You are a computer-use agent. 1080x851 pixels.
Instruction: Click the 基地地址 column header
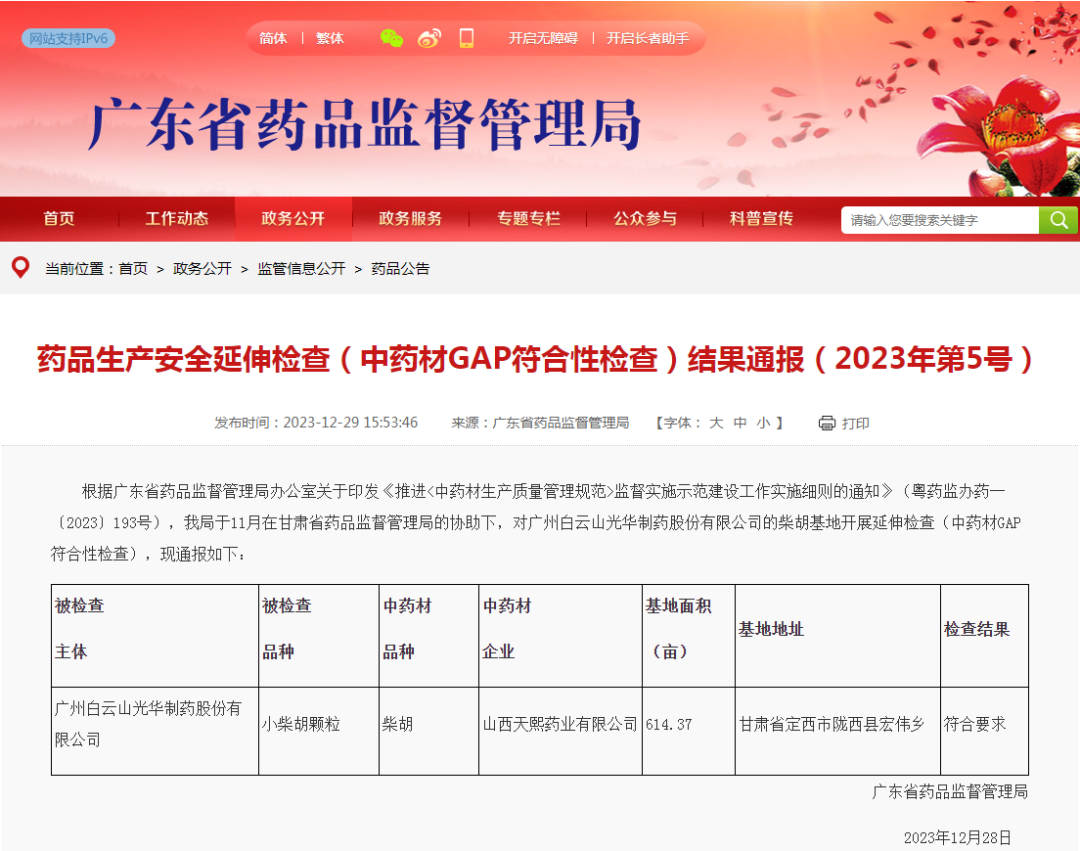tap(838, 635)
